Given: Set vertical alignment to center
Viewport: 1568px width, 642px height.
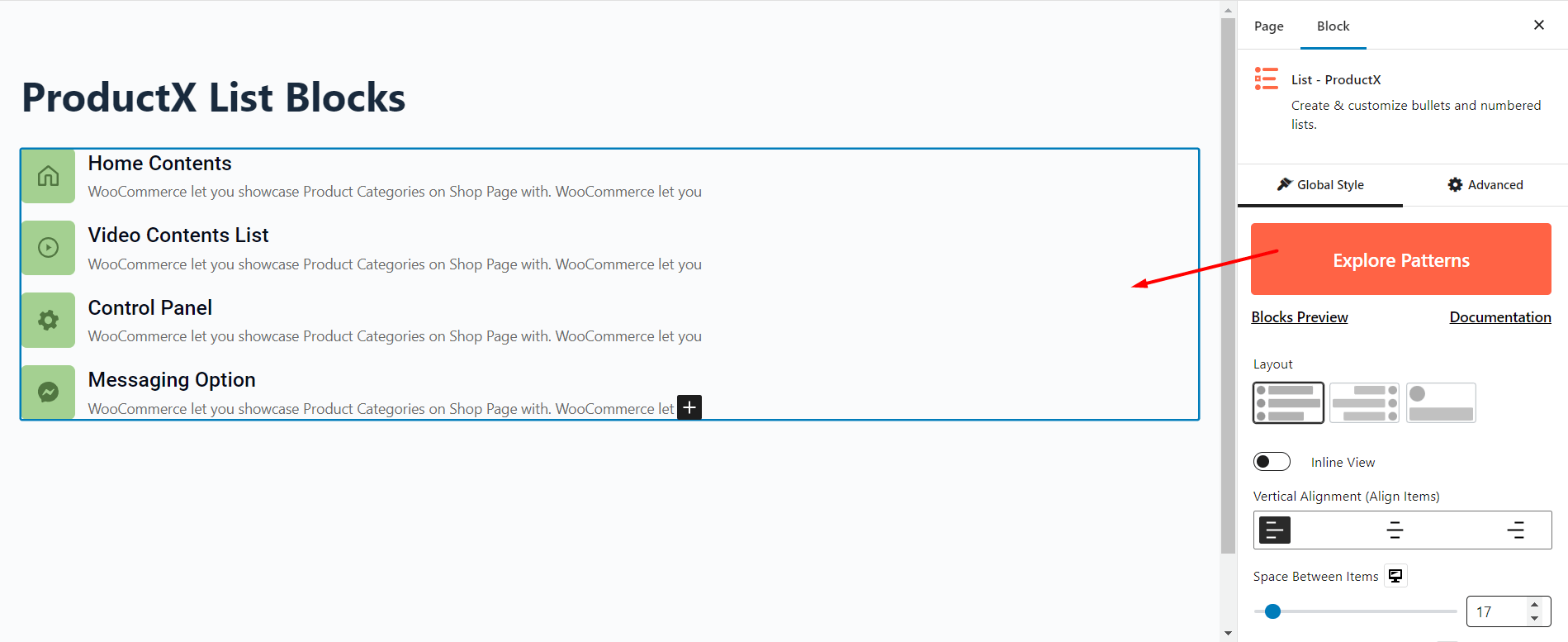Looking at the screenshot, I should point(1395,530).
